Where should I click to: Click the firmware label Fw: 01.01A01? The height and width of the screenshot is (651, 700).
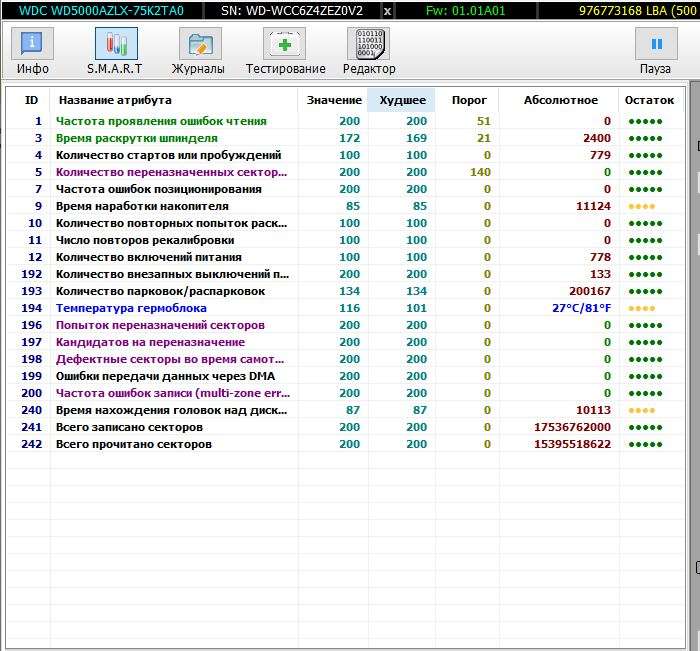pyautogui.click(x=465, y=11)
